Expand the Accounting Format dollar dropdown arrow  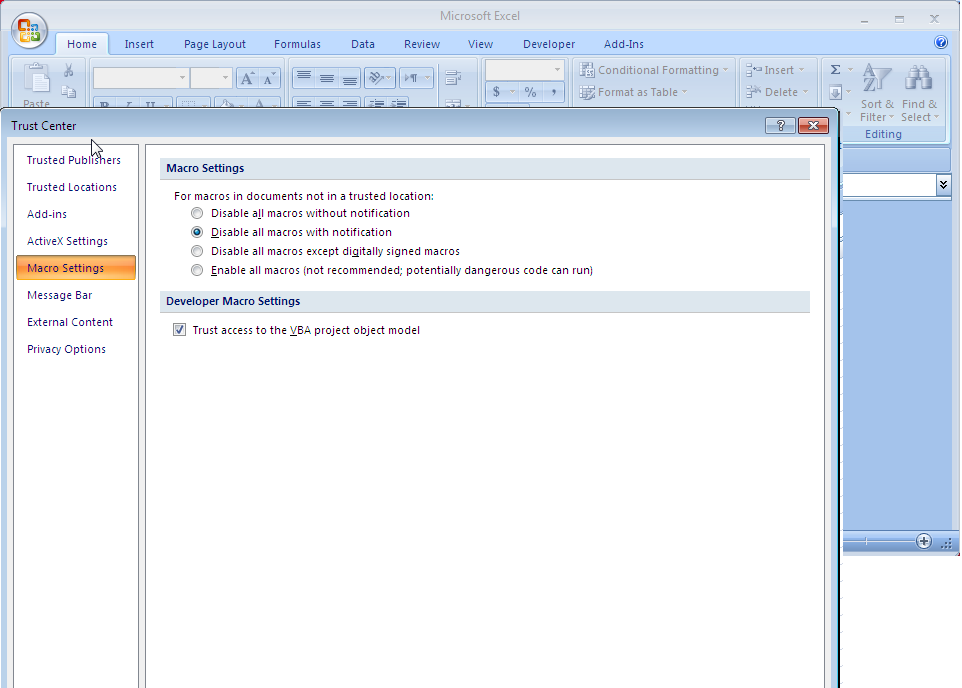(512, 92)
